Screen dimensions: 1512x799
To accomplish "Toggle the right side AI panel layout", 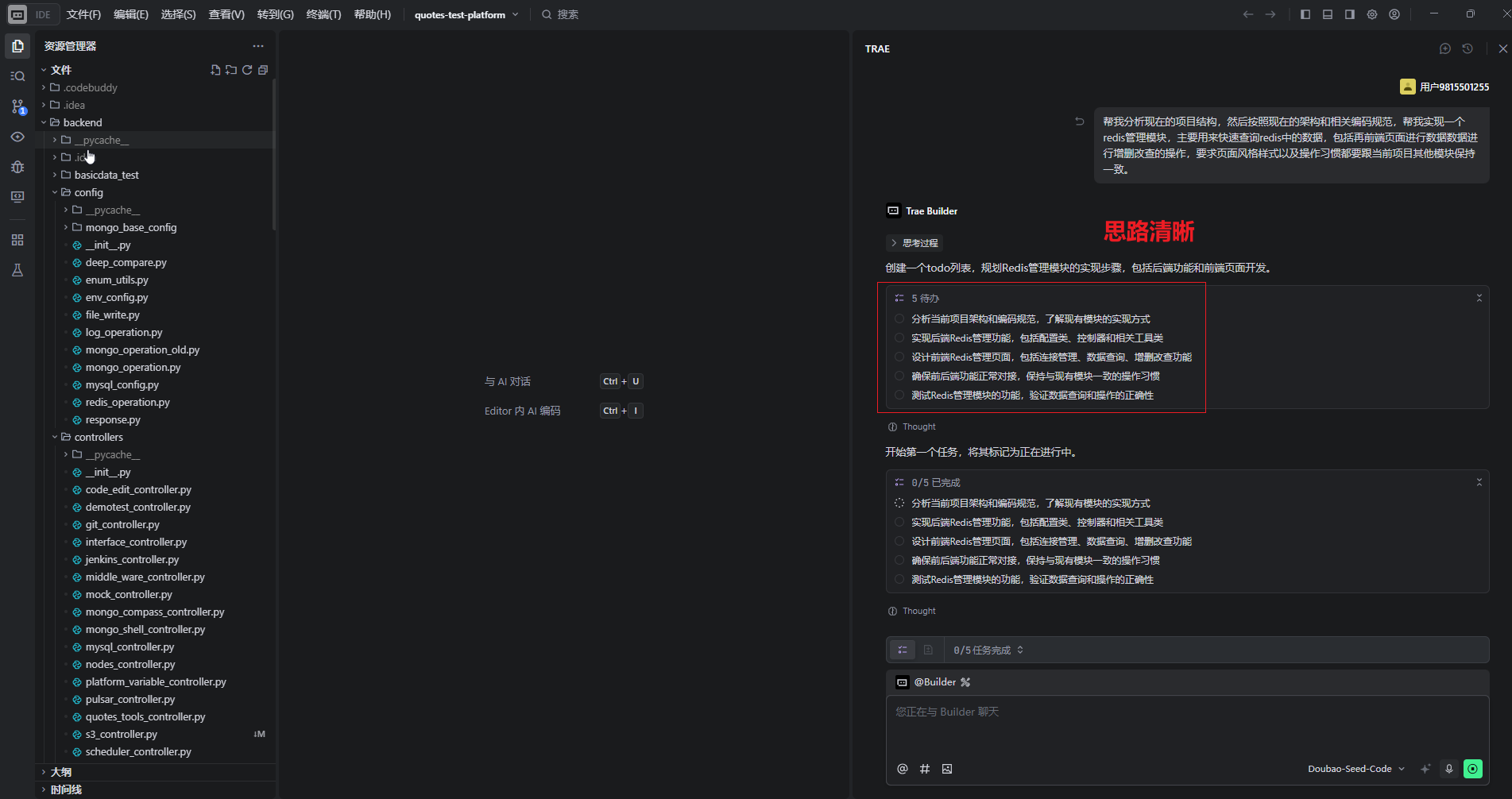I will coord(1349,14).
